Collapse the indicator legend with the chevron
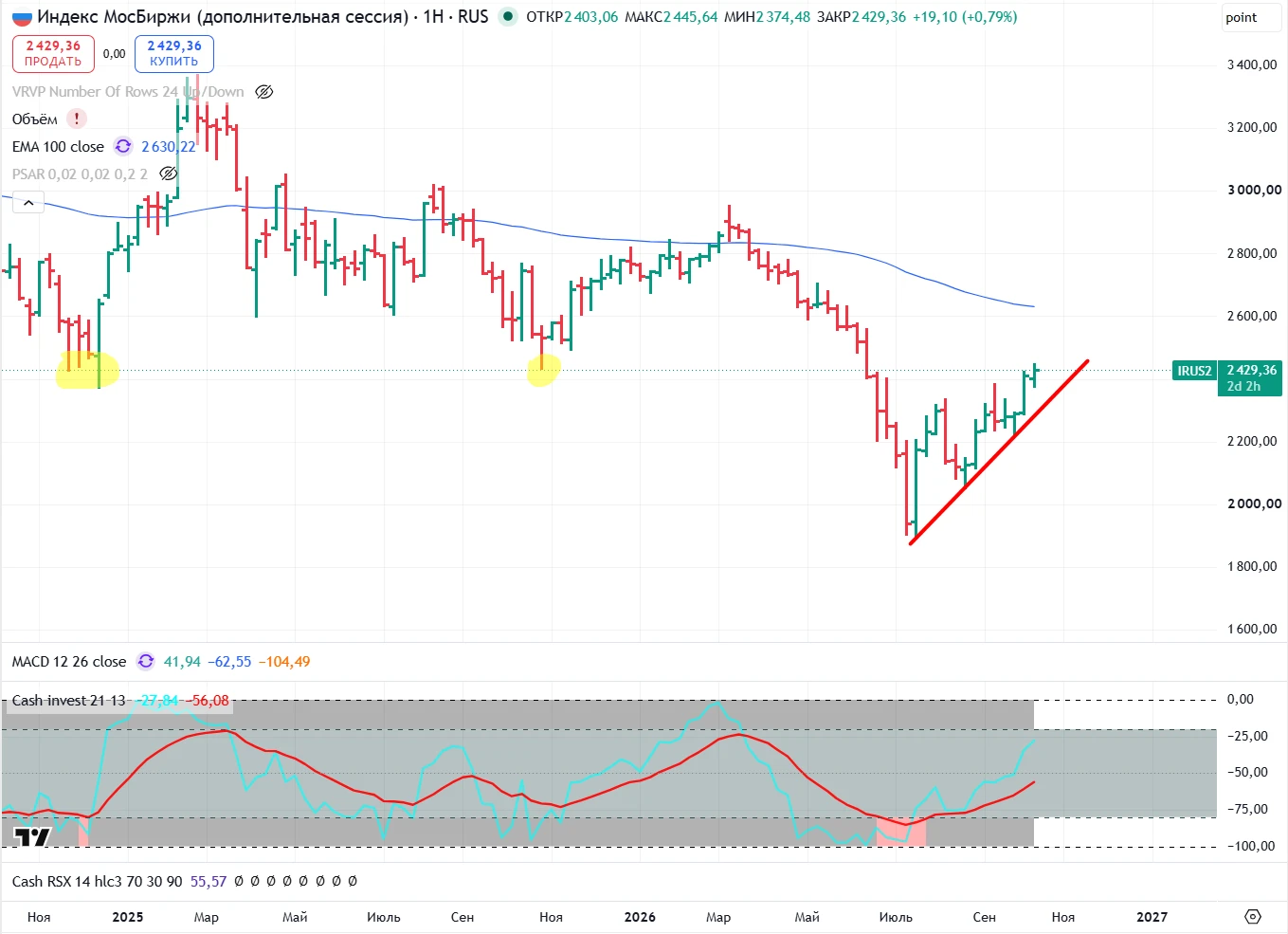 tap(28, 202)
